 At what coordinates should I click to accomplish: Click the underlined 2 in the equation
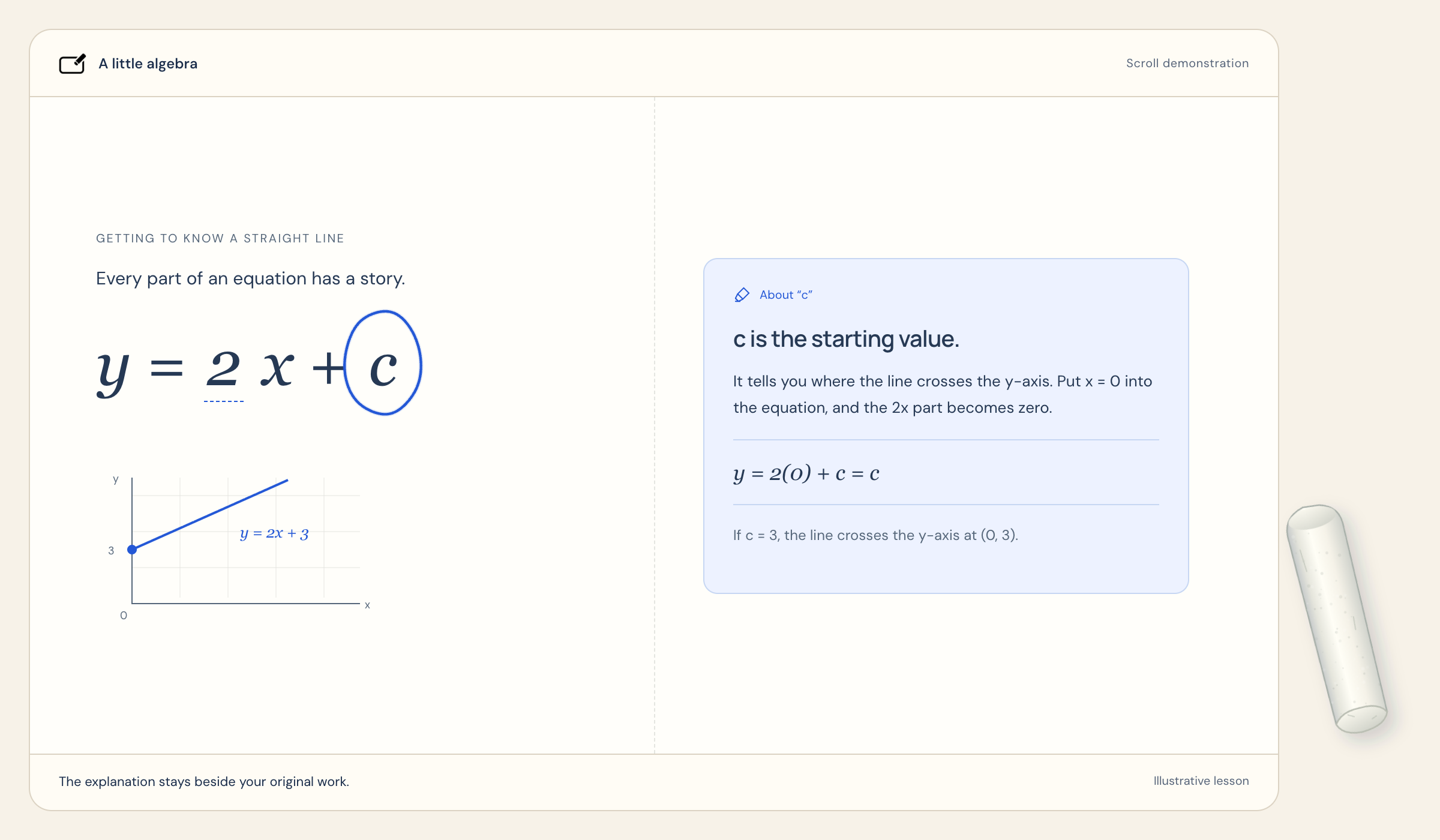tap(223, 370)
